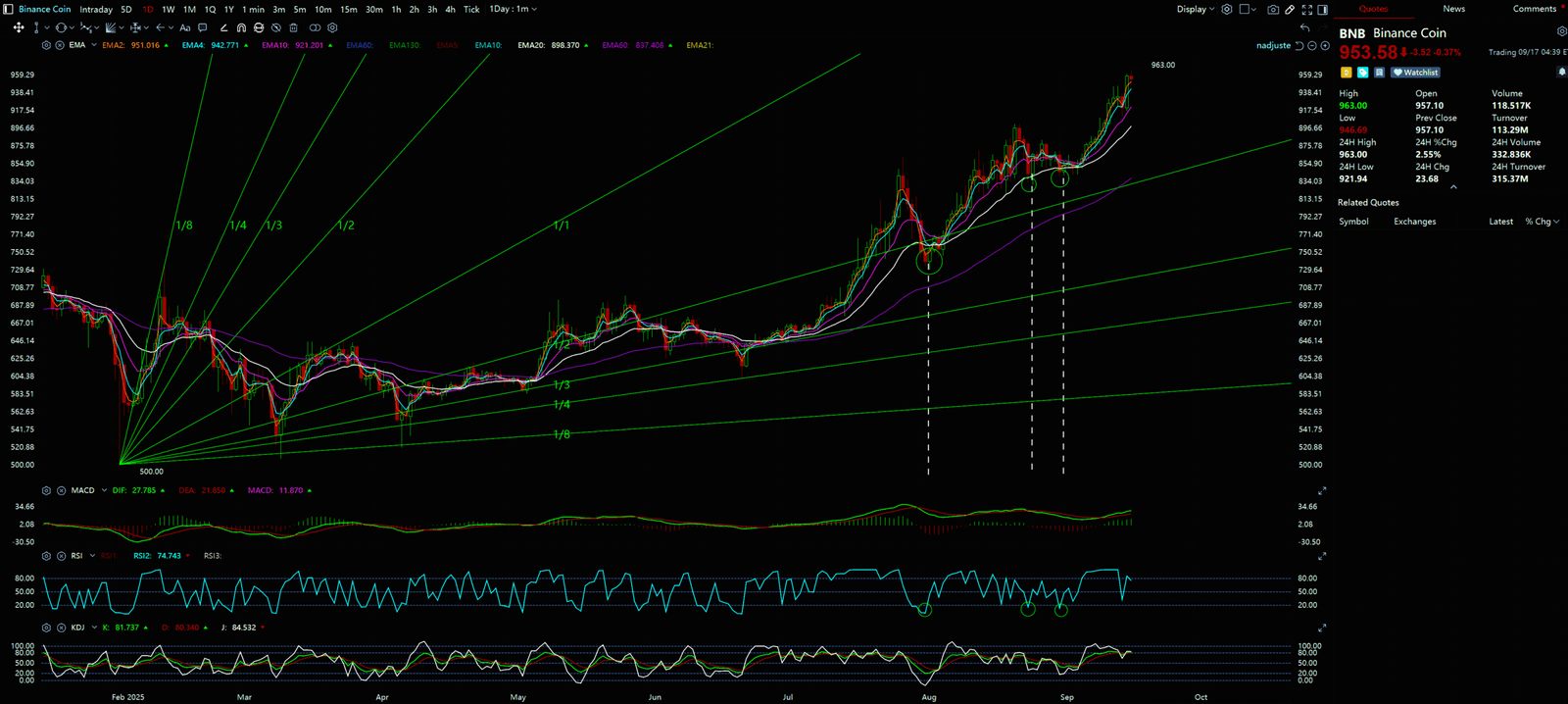Expand the RSI indicator dropdown arrow
The image size is (1568, 704).
(92, 556)
